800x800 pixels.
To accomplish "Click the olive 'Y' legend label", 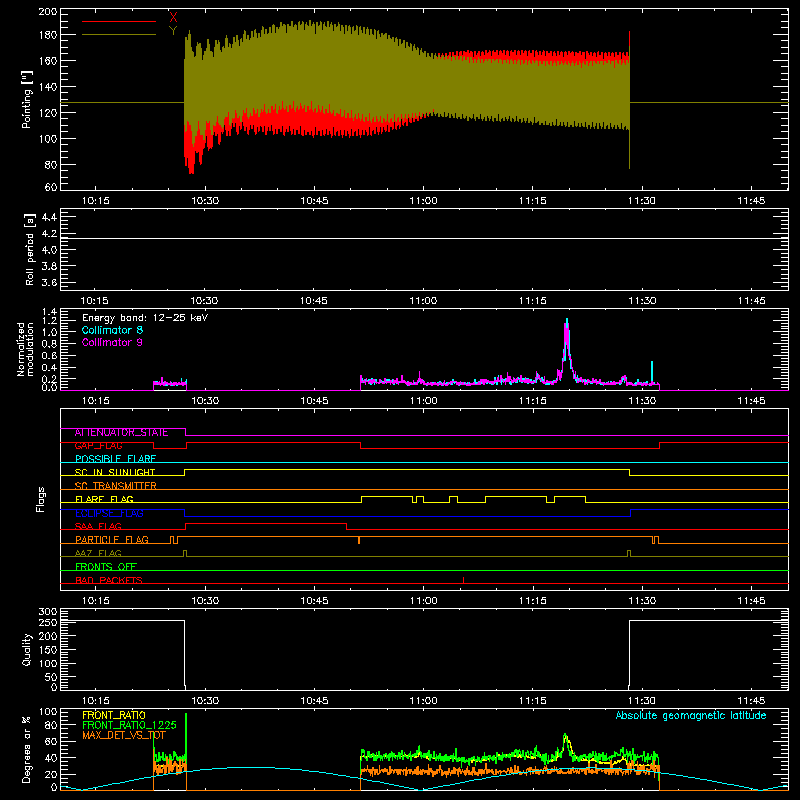I will (173, 31).
